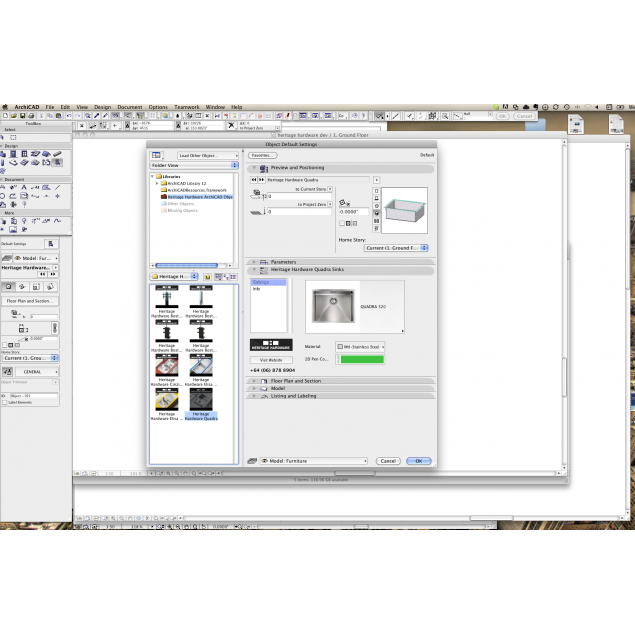Click Floor Plan and Section button in info box
The width and height of the screenshot is (635, 635).
pyautogui.click(x=30, y=301)
